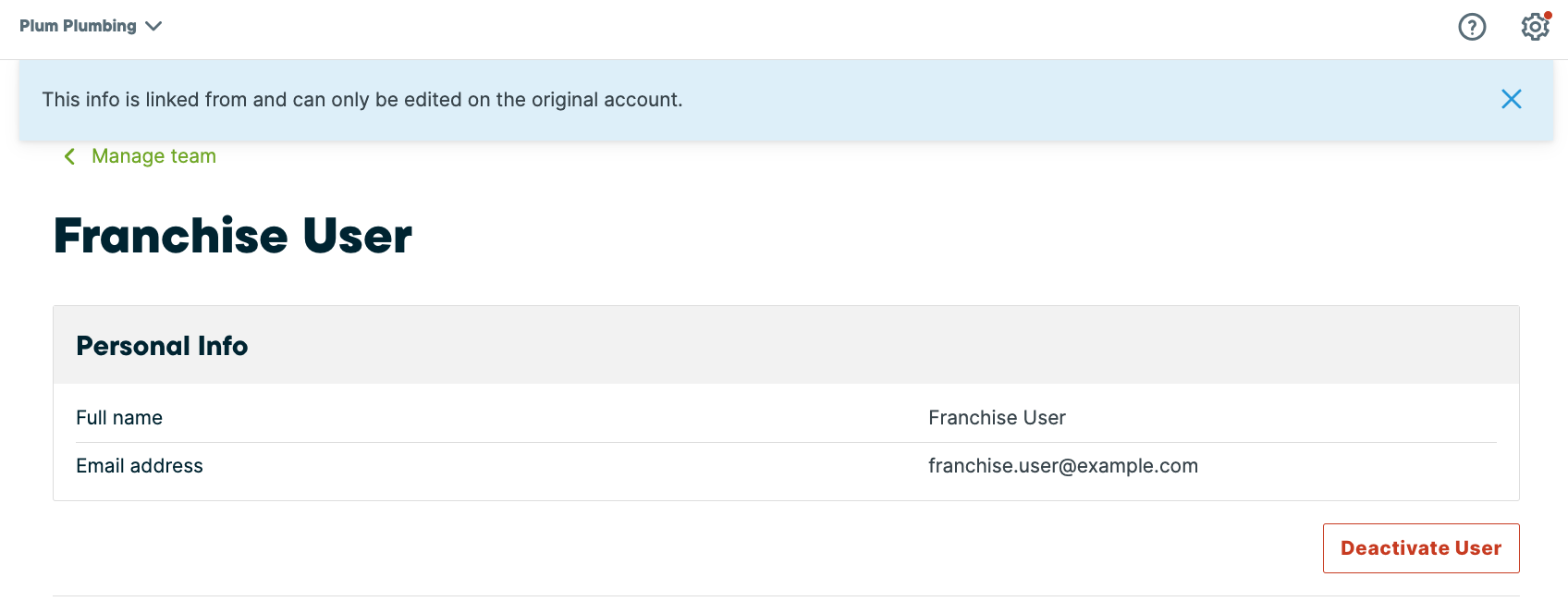Expand the Plum Plumbing account dropdown

coord(91,26)
